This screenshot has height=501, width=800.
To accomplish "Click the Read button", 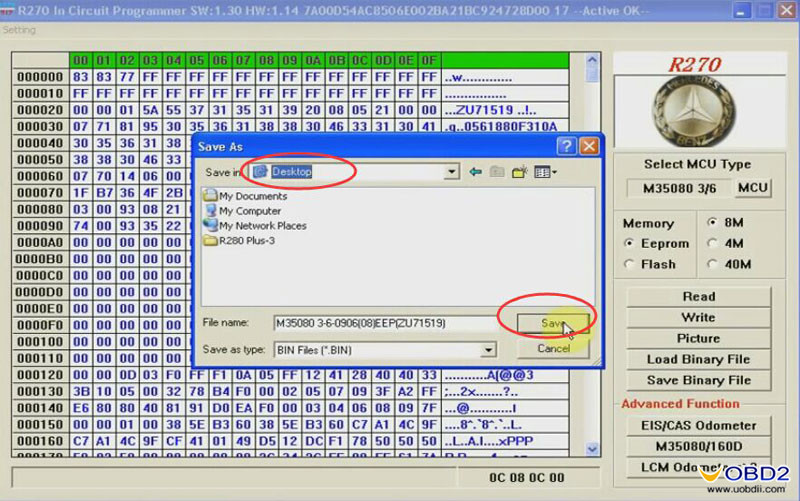I will (x=698, y=296).
